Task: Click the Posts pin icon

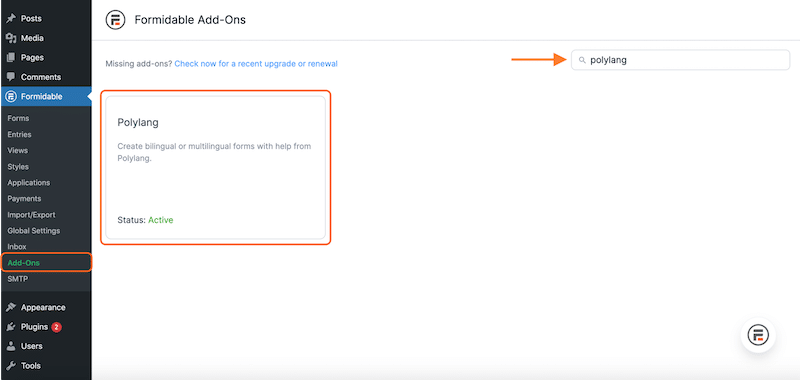Action: (11, 18)
